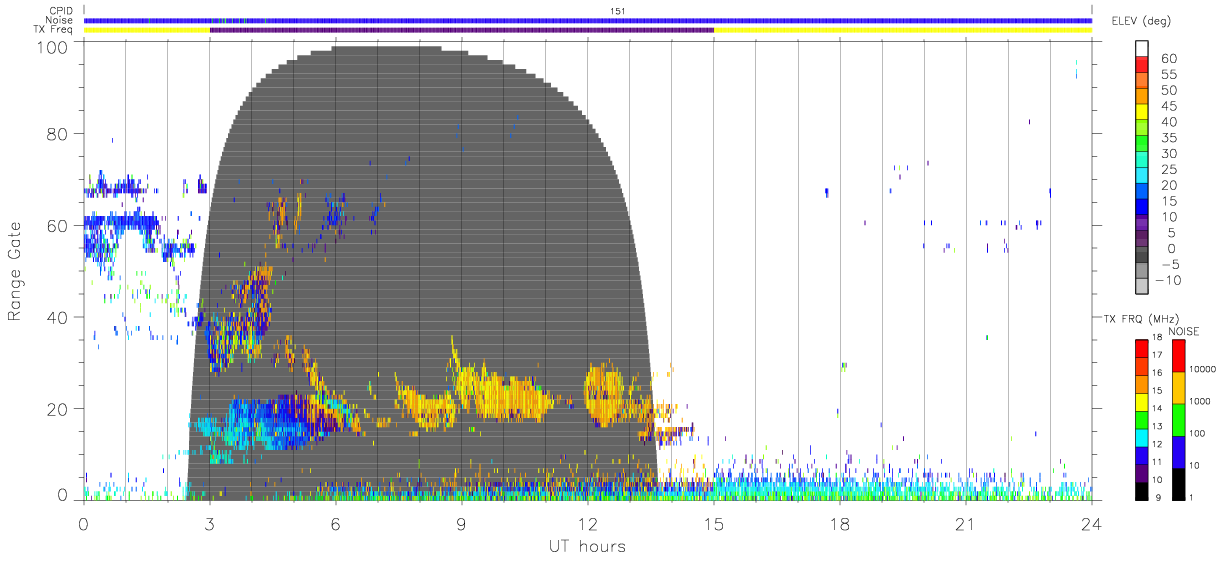Click the UT hours tick label '24'

(1092, 525)
